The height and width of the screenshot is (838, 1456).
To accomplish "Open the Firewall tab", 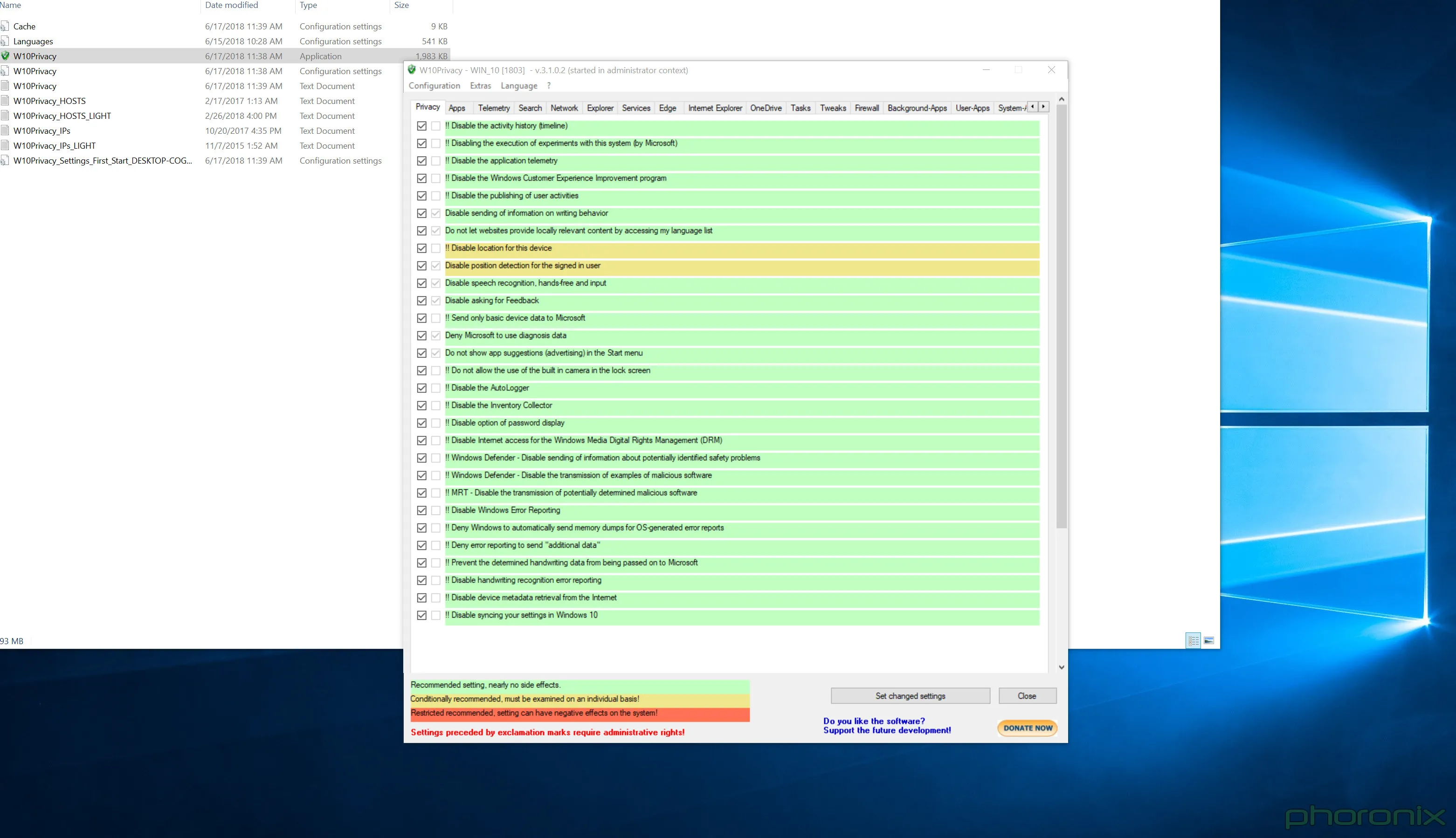I will click(x=866, y=108).
